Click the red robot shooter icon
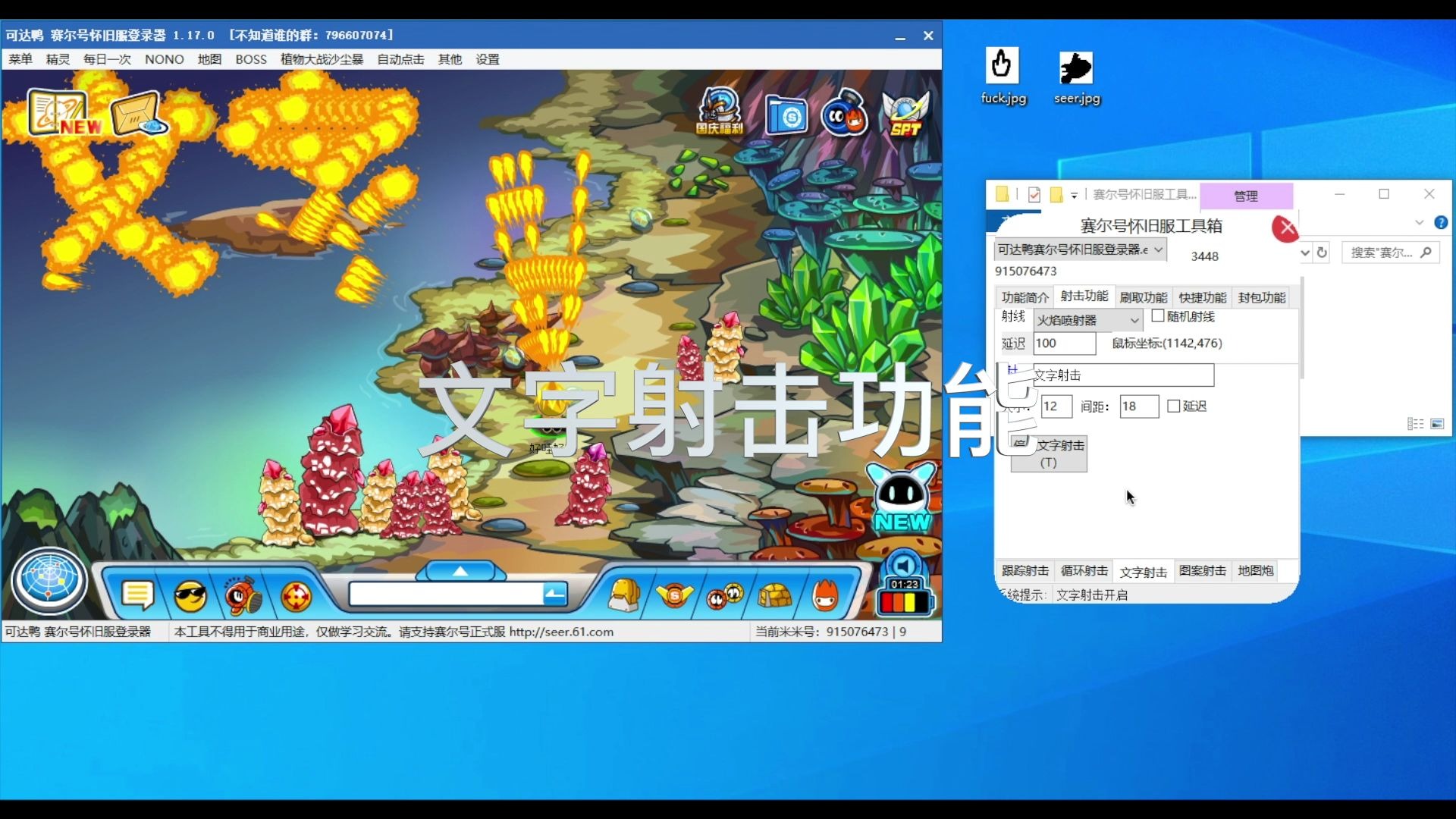The image size is (1456, 819). click(243, 596)
